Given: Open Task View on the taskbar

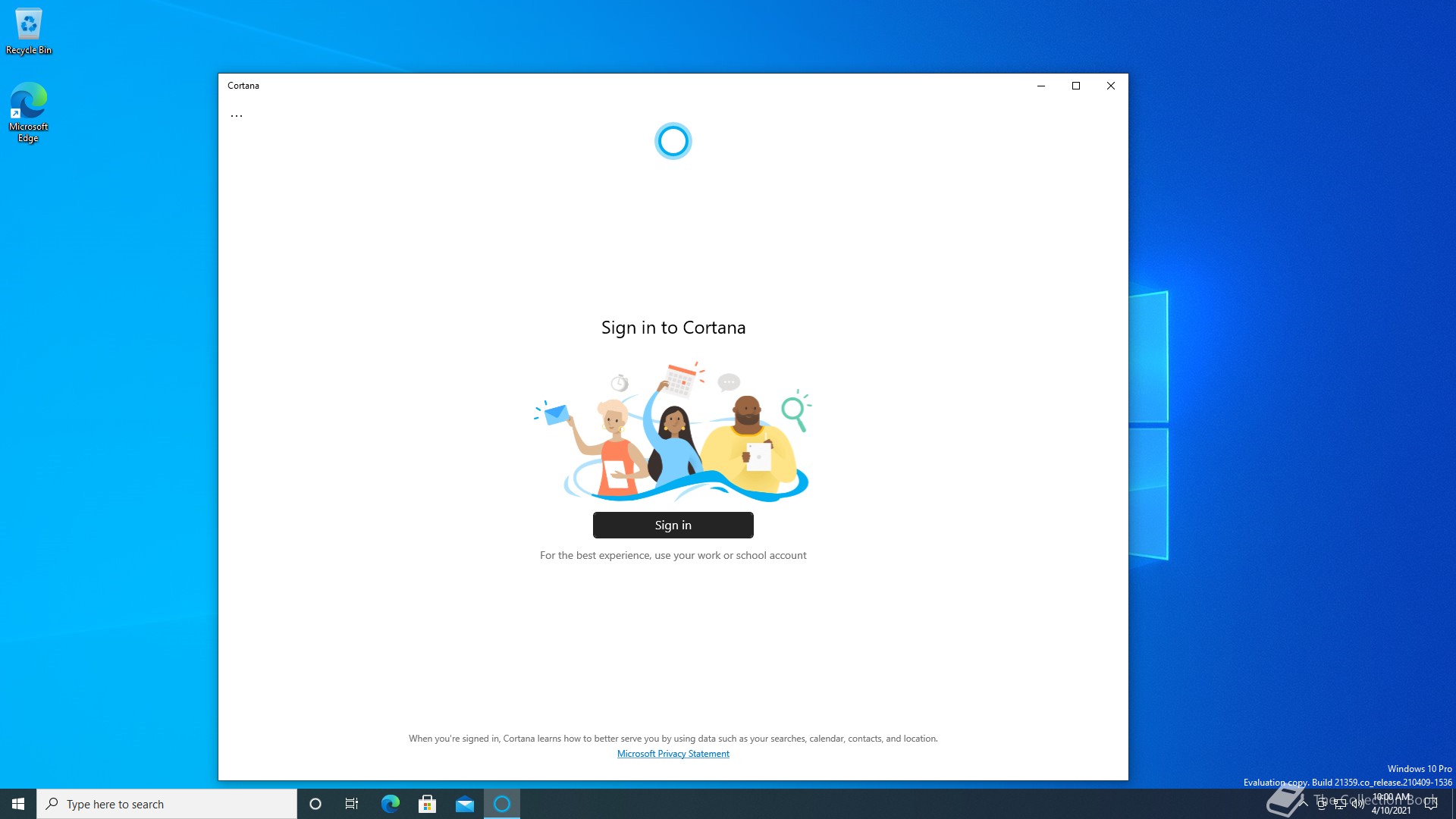Looking at the screenshot, I should 352,804.
